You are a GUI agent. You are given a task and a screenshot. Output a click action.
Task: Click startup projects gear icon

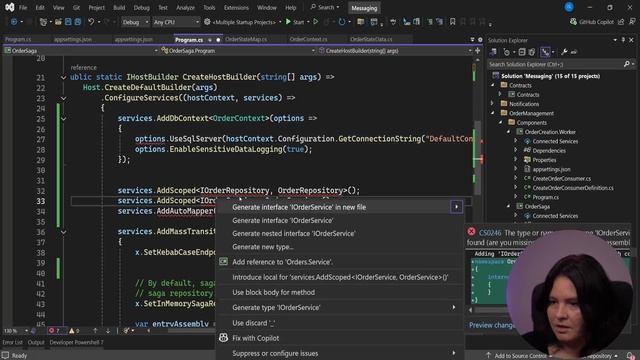tap(207, 22)
